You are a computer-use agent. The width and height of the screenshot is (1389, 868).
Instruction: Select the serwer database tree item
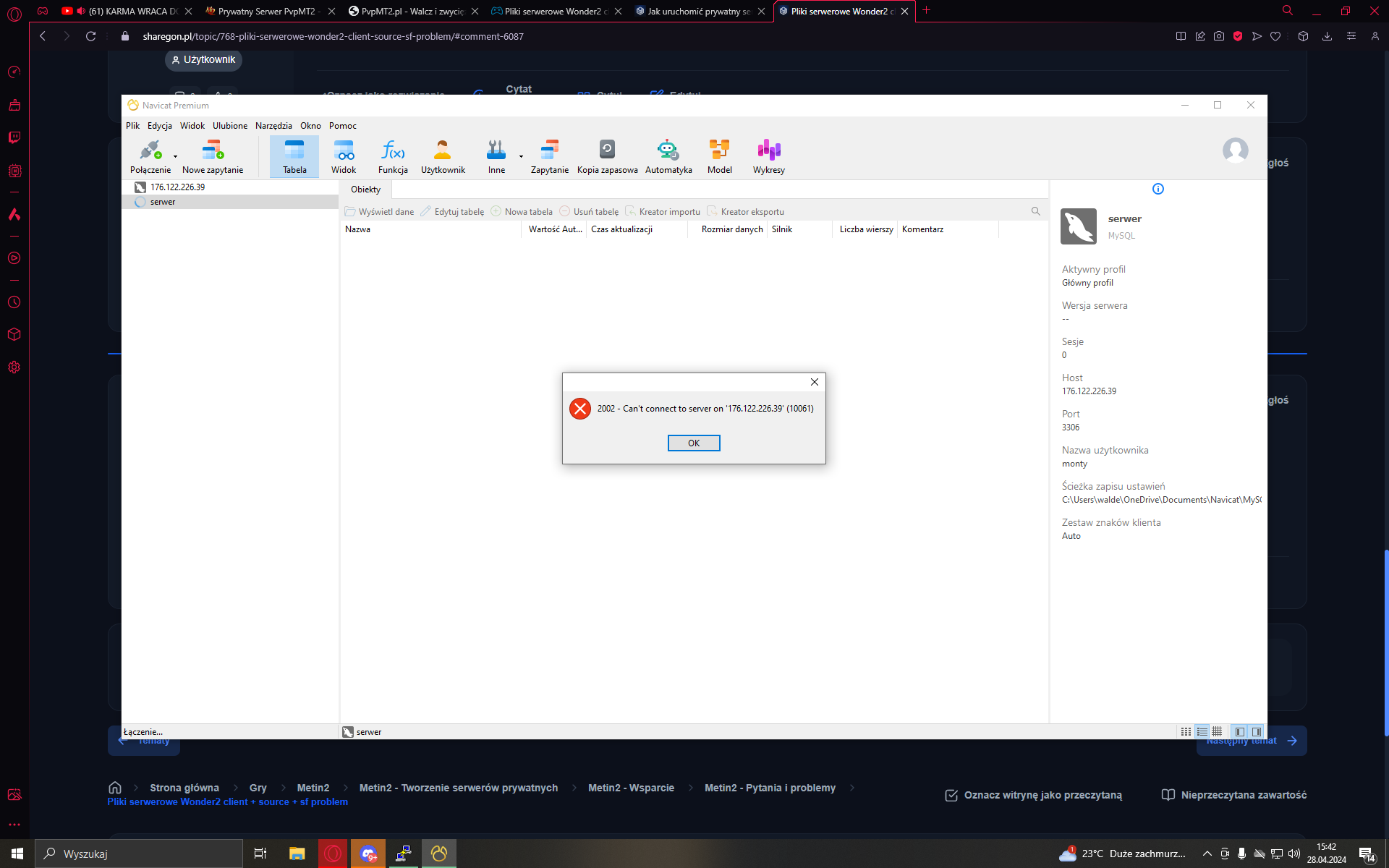(163, 202)
